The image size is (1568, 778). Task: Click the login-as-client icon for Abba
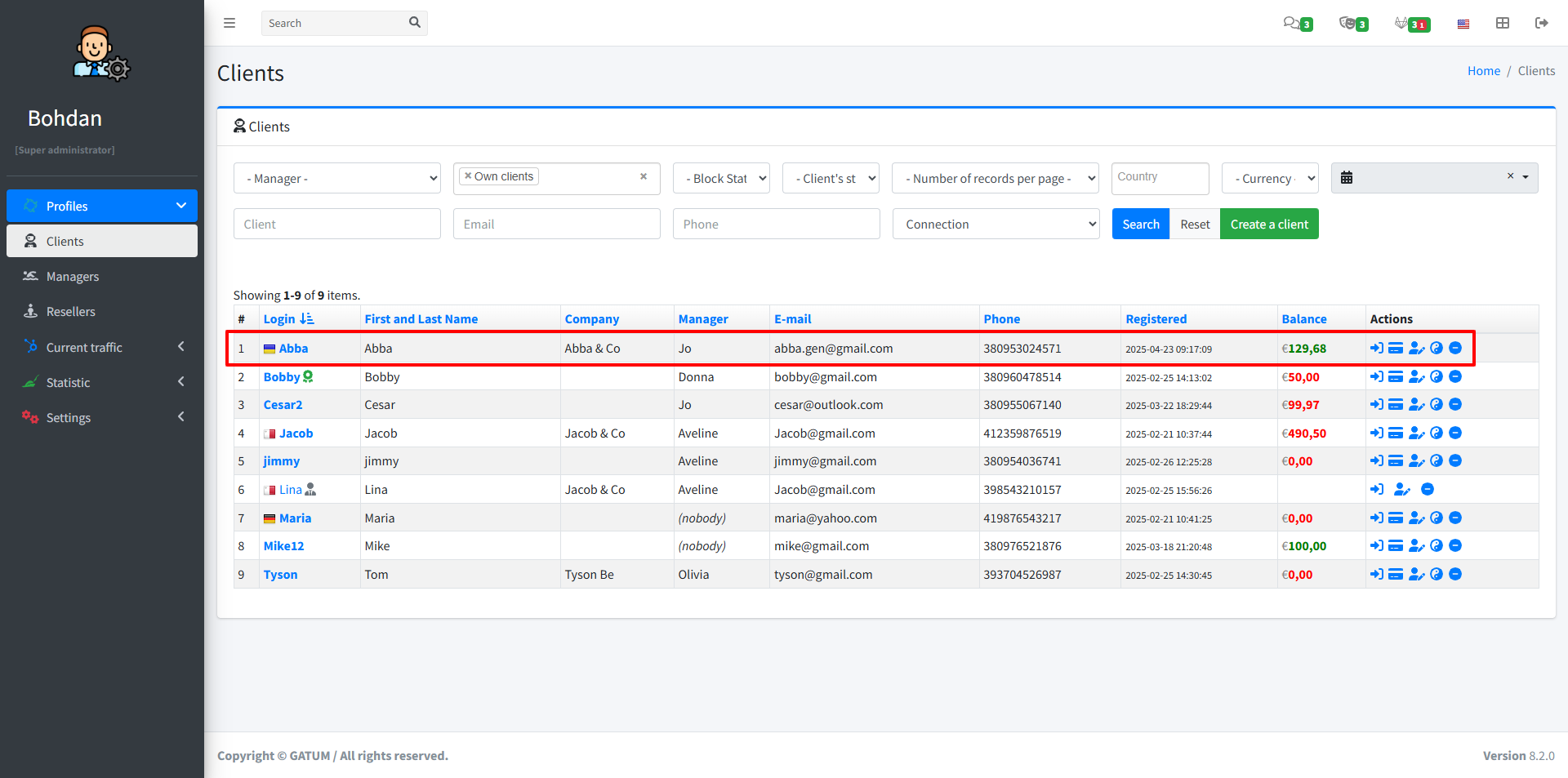pyautogui.click(x=1376, y=349)
